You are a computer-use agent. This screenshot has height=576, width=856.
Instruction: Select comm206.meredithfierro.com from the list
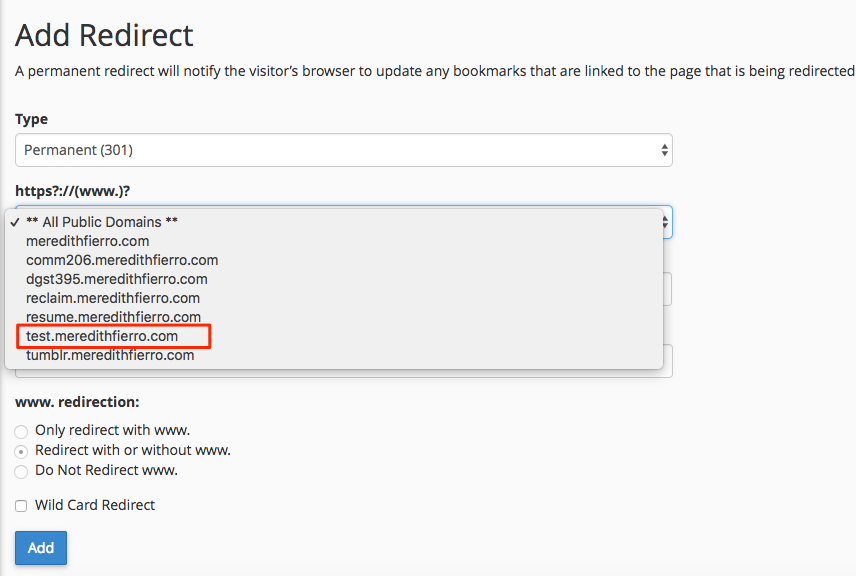click(122, 260)
